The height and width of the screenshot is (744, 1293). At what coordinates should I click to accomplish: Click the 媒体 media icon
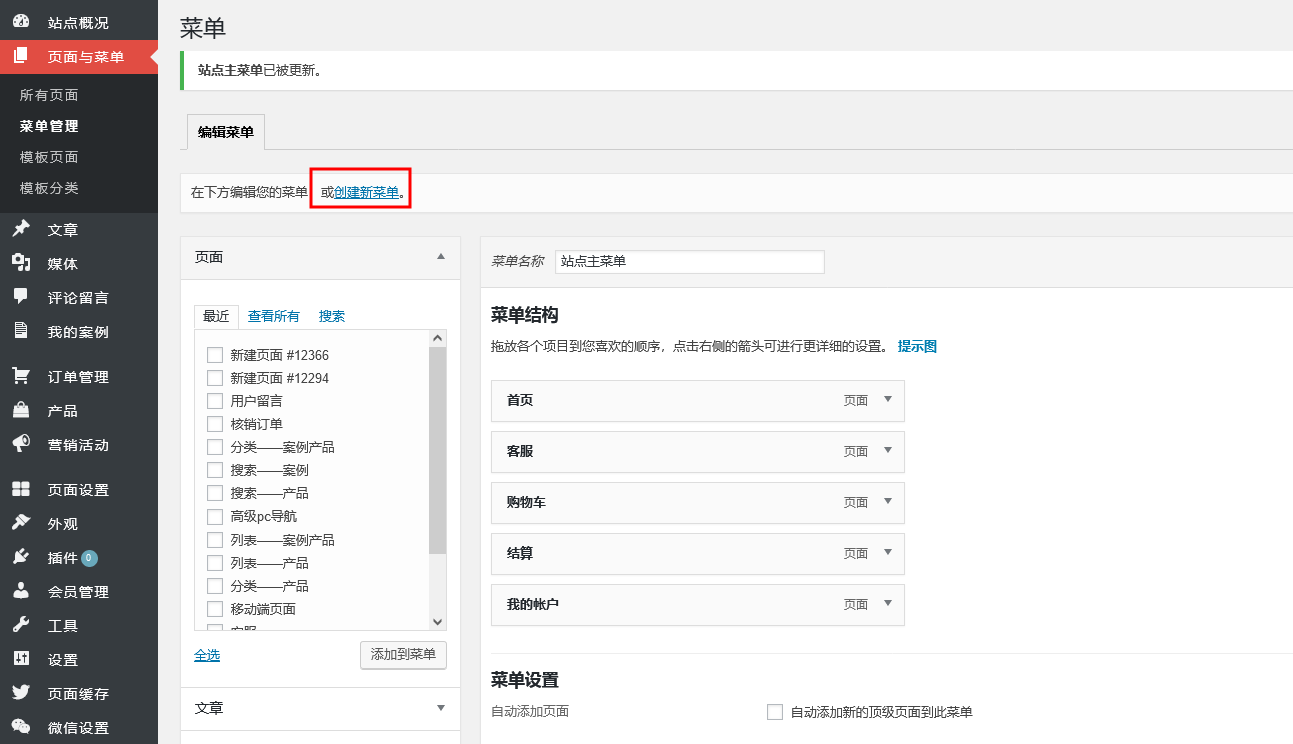(x=21, y=263)
